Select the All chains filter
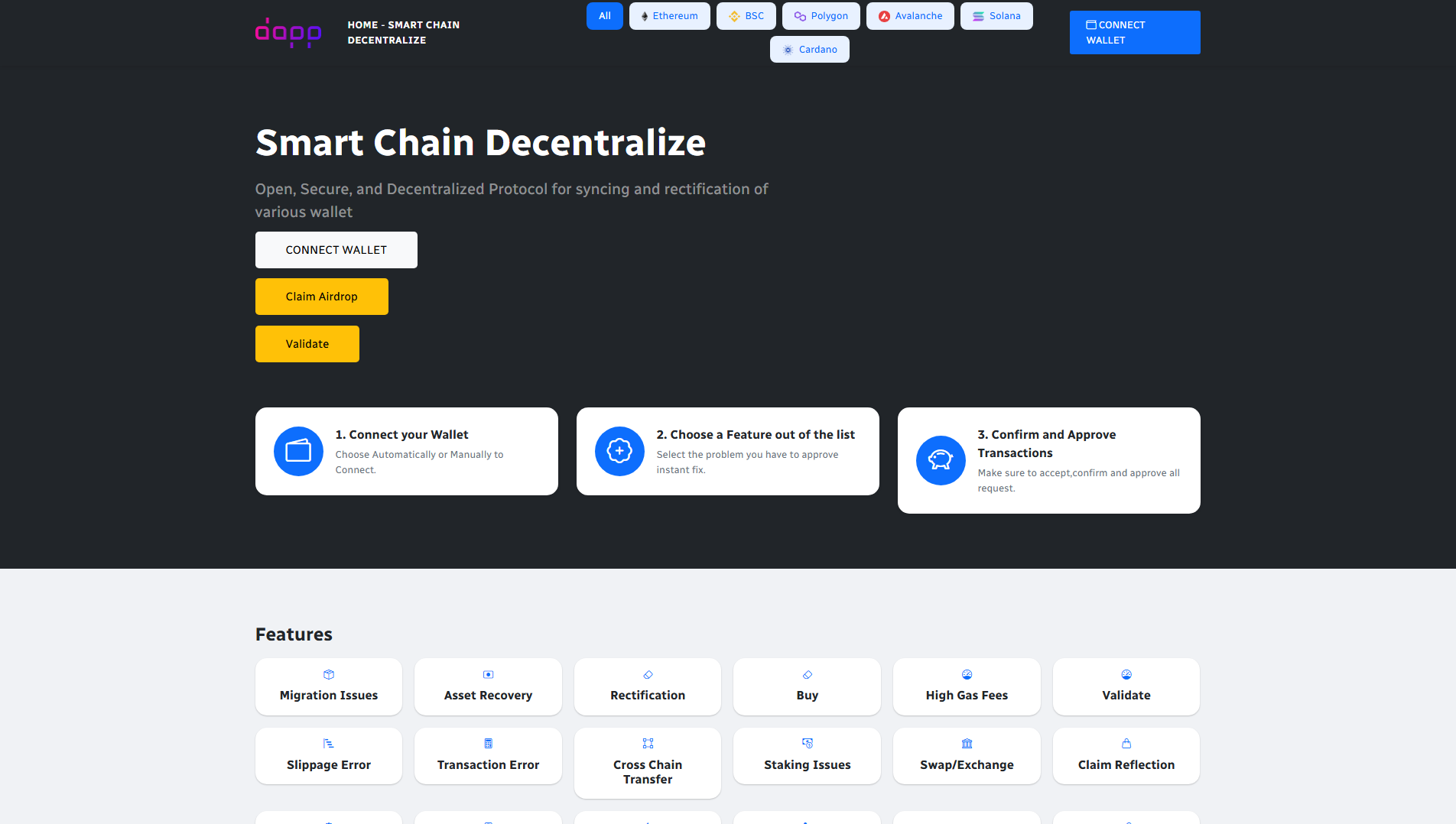The image size is (1456, 824). click(x=605, y=16)
